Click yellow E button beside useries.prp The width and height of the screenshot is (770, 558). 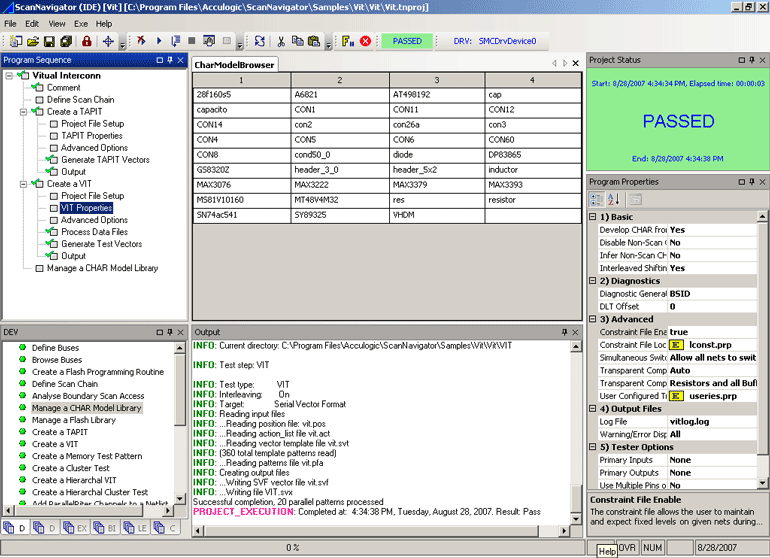pos(676,396)
